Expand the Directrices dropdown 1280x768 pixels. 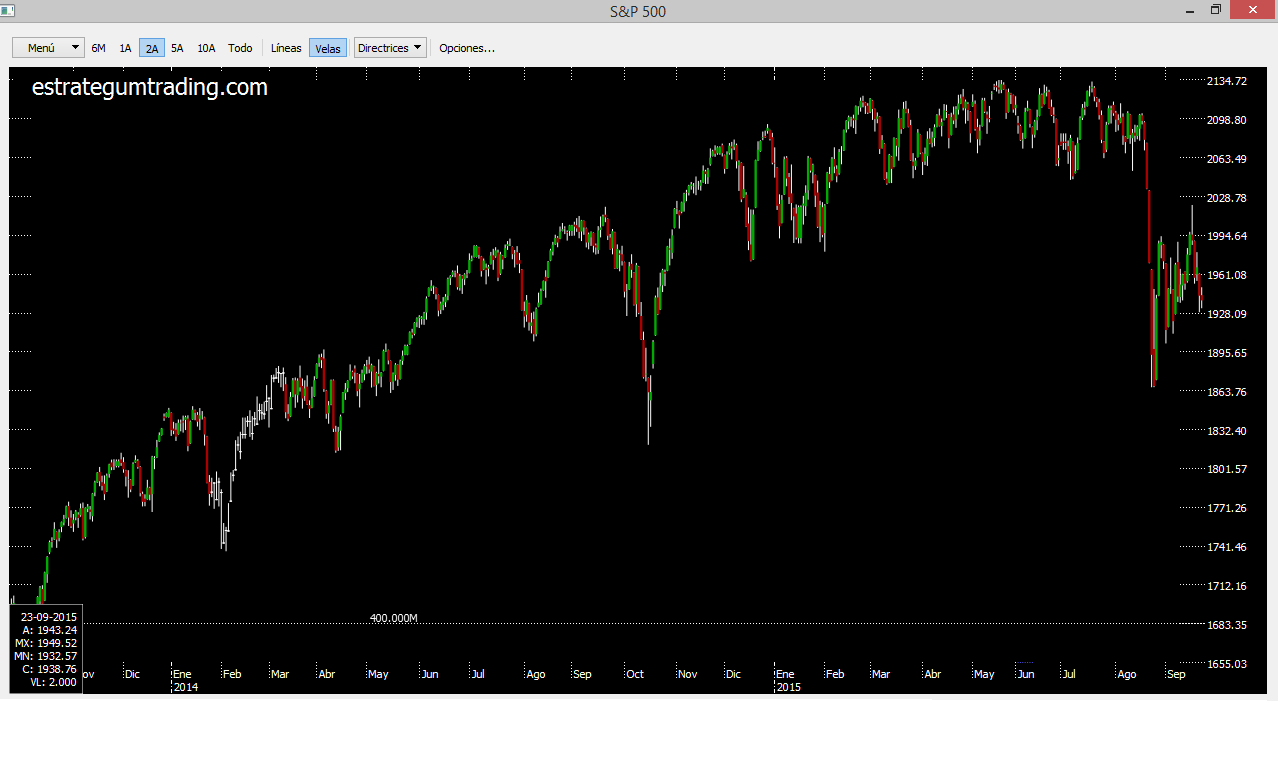[x=390, y=48]
